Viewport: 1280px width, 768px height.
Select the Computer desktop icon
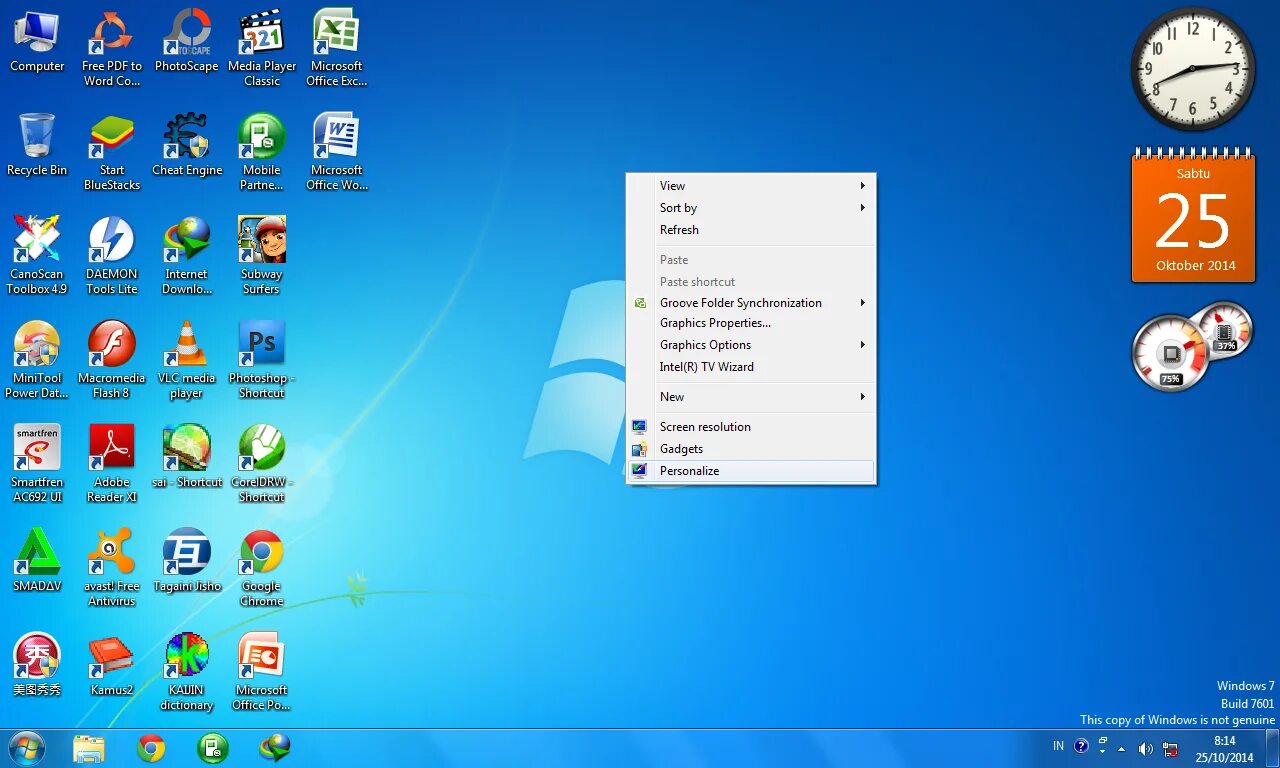pos(37,42)
